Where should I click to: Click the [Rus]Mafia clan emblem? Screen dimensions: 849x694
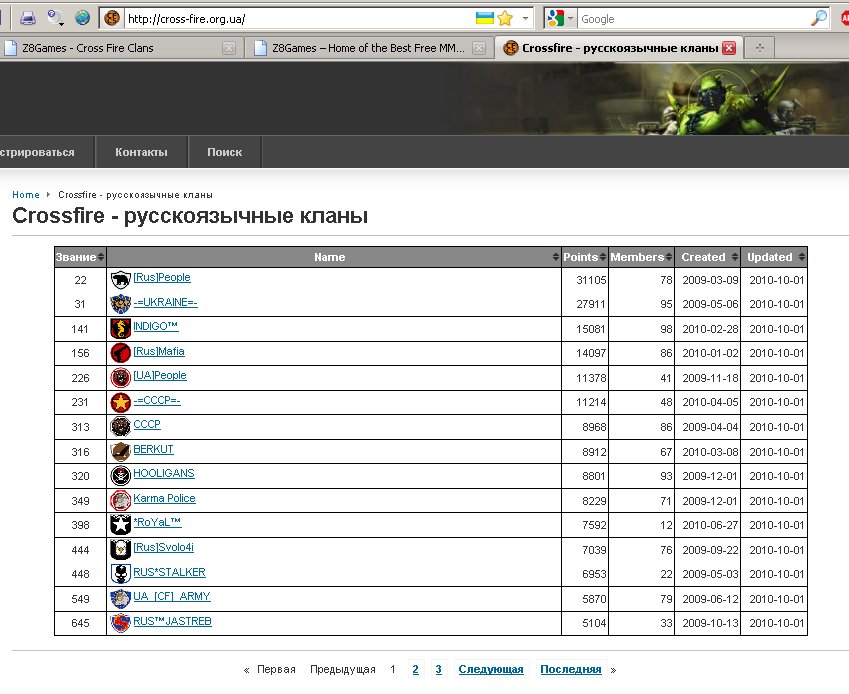(120, 353)
